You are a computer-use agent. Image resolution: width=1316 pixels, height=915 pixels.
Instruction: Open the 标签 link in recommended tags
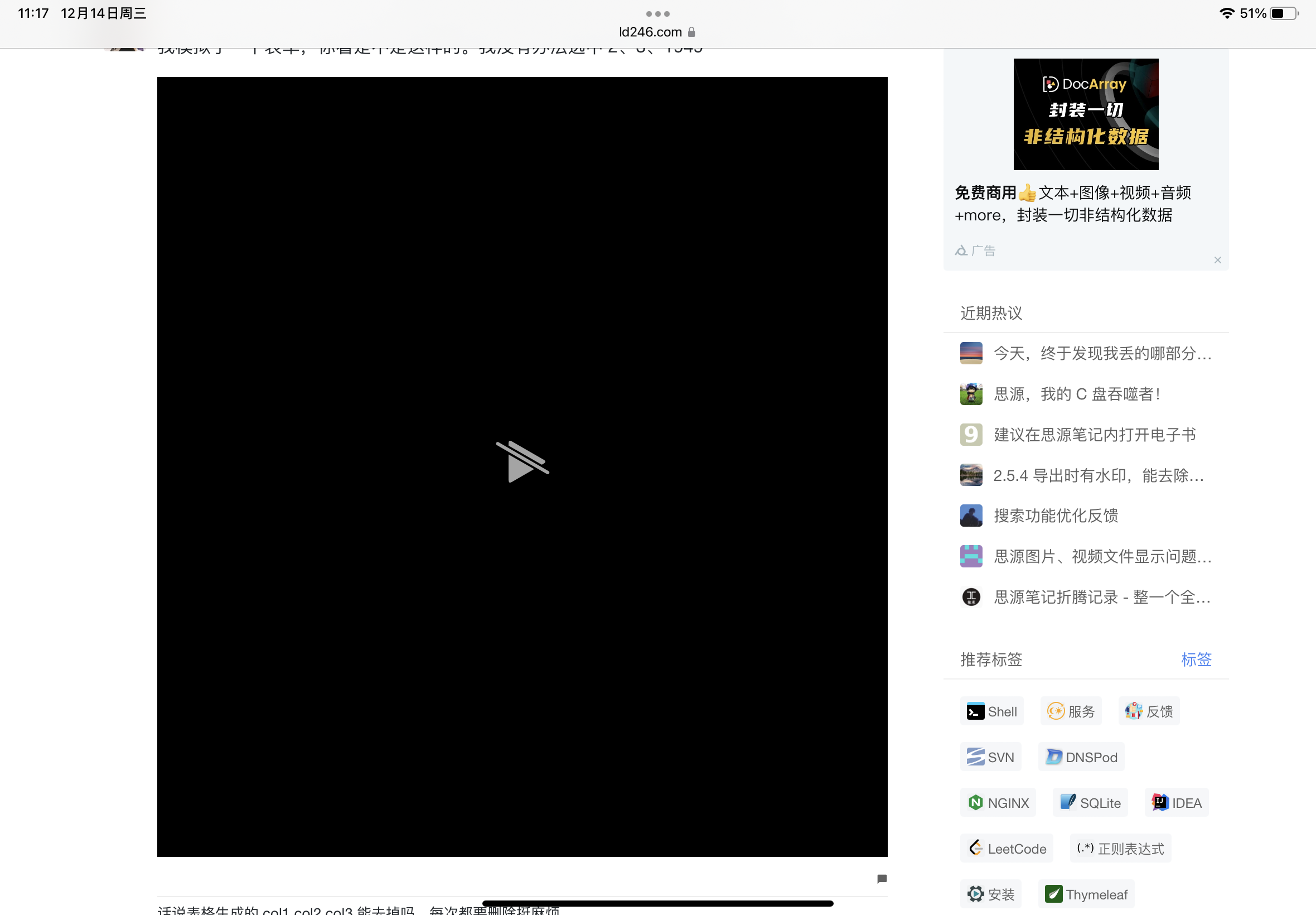1197,660
